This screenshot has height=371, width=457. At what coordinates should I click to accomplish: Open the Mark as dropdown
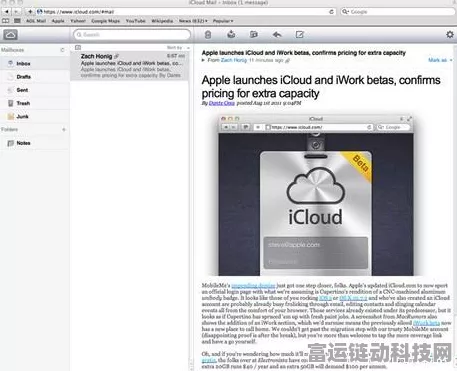coord(440,60)
